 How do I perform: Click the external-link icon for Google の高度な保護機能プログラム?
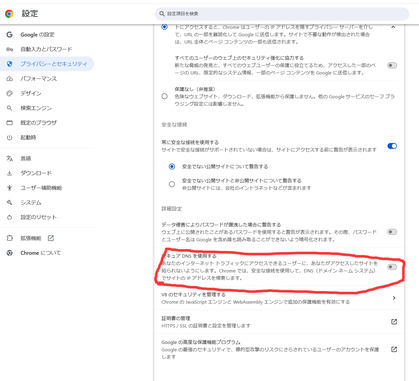point(394,349)
